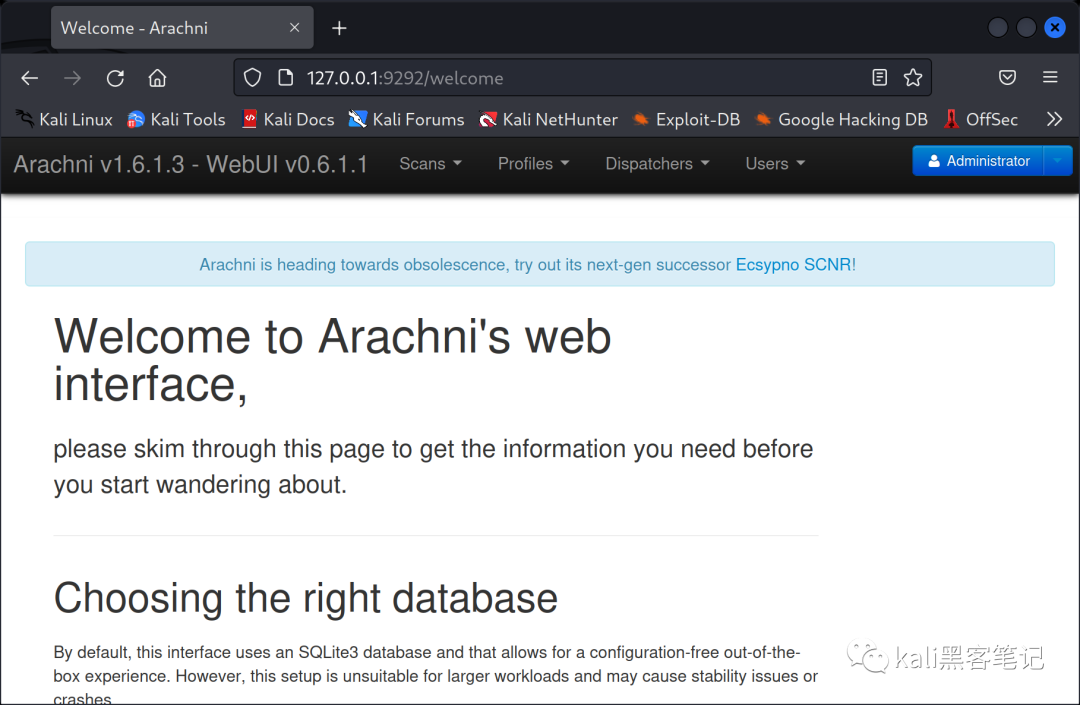Open the Users dropdown menu
This screenshot has height=705, width=1080.
[775, 164]
